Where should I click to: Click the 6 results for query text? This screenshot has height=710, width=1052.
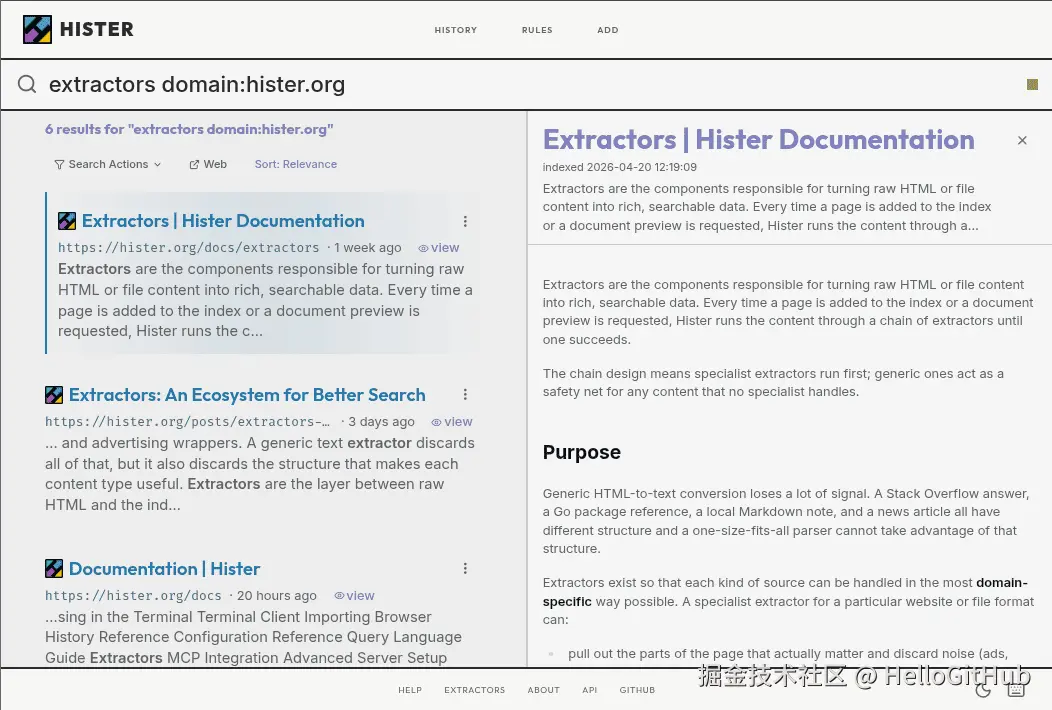(x=189, y=129)
